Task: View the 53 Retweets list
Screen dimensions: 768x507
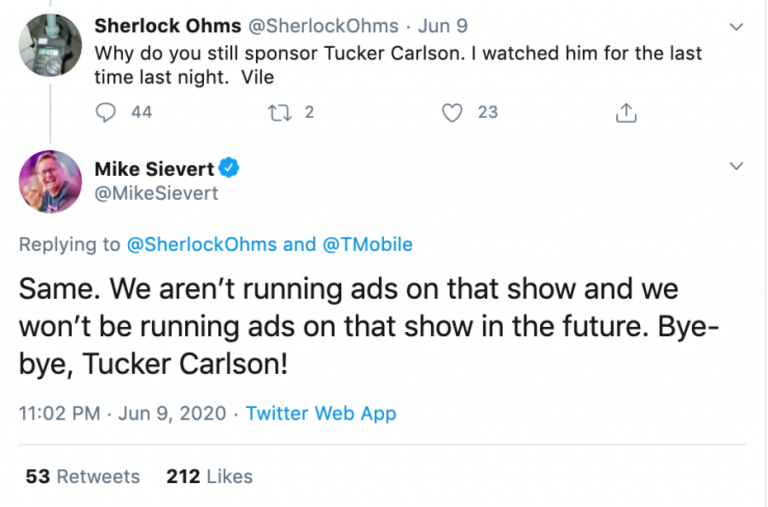Action: click(83, 476)
